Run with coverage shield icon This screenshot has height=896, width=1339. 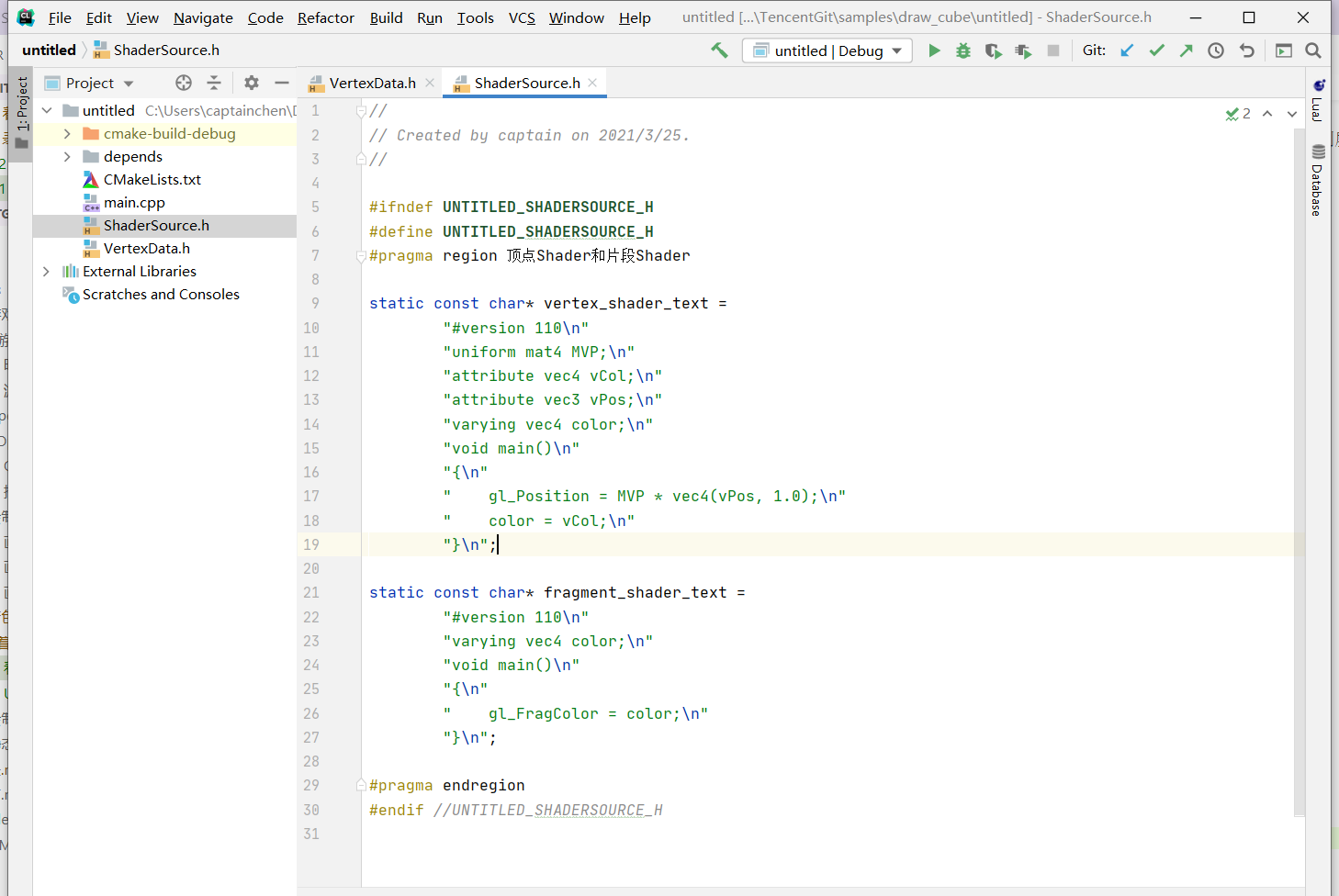pos(993,50)
